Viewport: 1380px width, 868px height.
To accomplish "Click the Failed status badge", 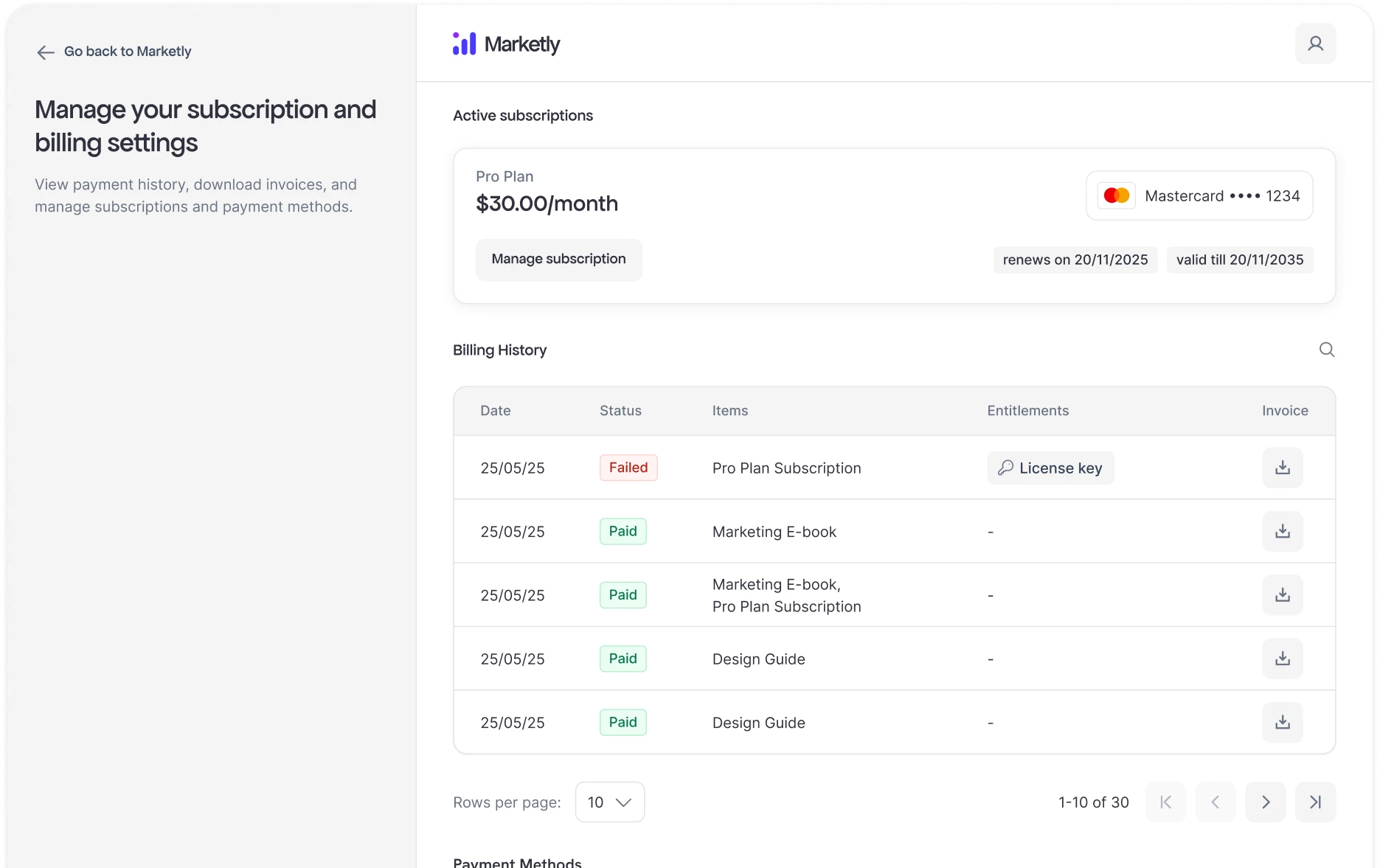I will click(x=628, y=468).
